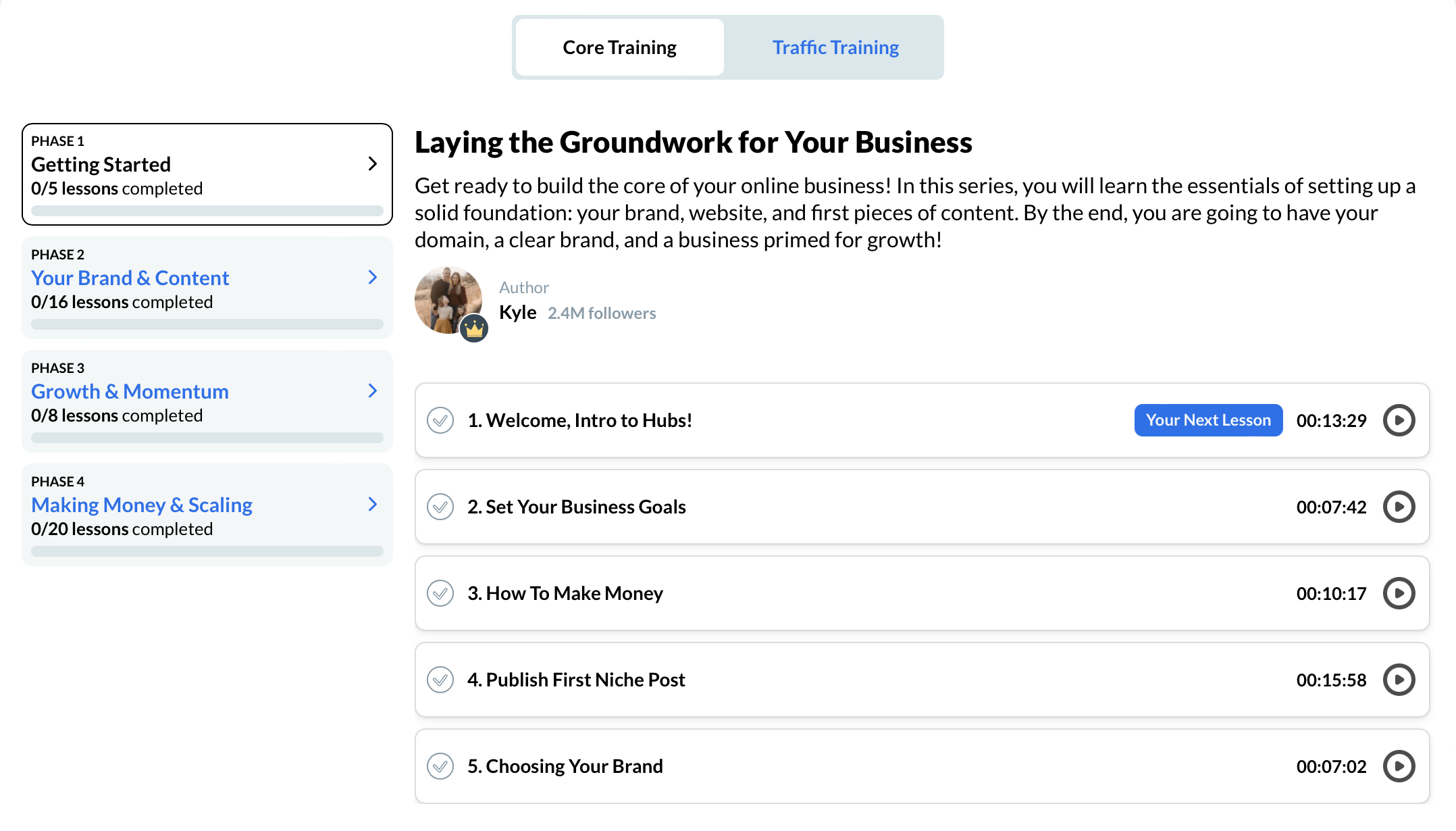Viewport: 1456px width, 831px height.
Task: Switch to the Core Training tab
Action: [x=619, y=47]
